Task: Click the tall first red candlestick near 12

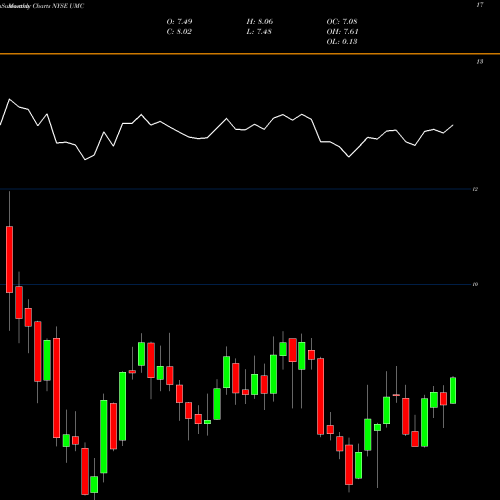Action: tap(9, 259)
